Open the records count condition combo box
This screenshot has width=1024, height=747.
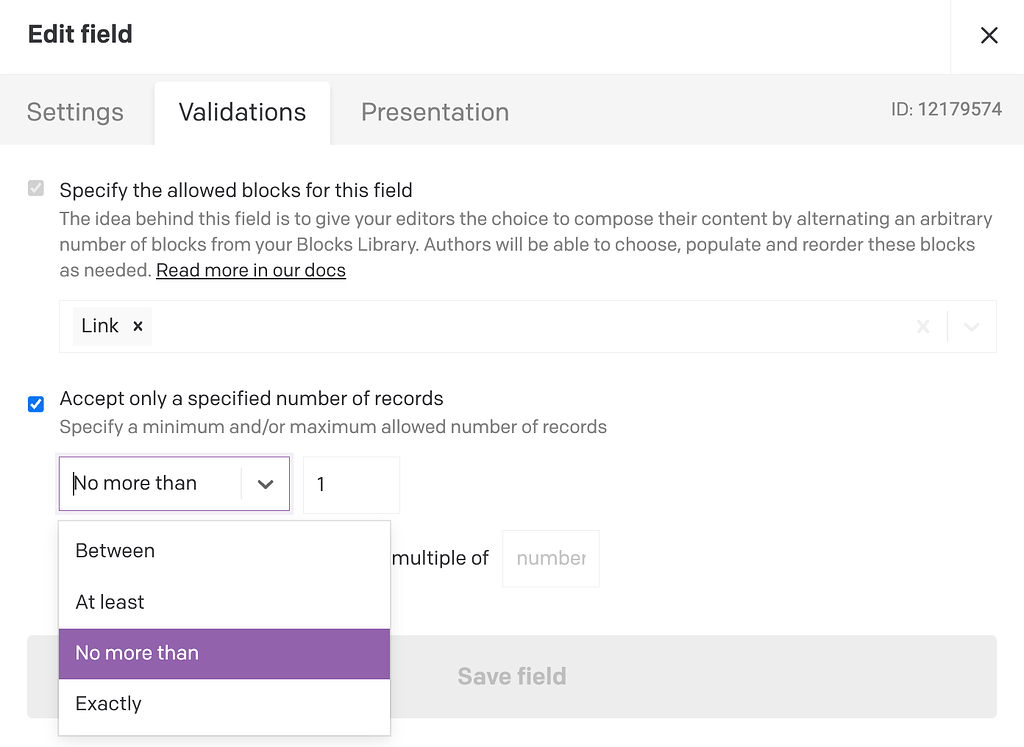coord(150,483)
